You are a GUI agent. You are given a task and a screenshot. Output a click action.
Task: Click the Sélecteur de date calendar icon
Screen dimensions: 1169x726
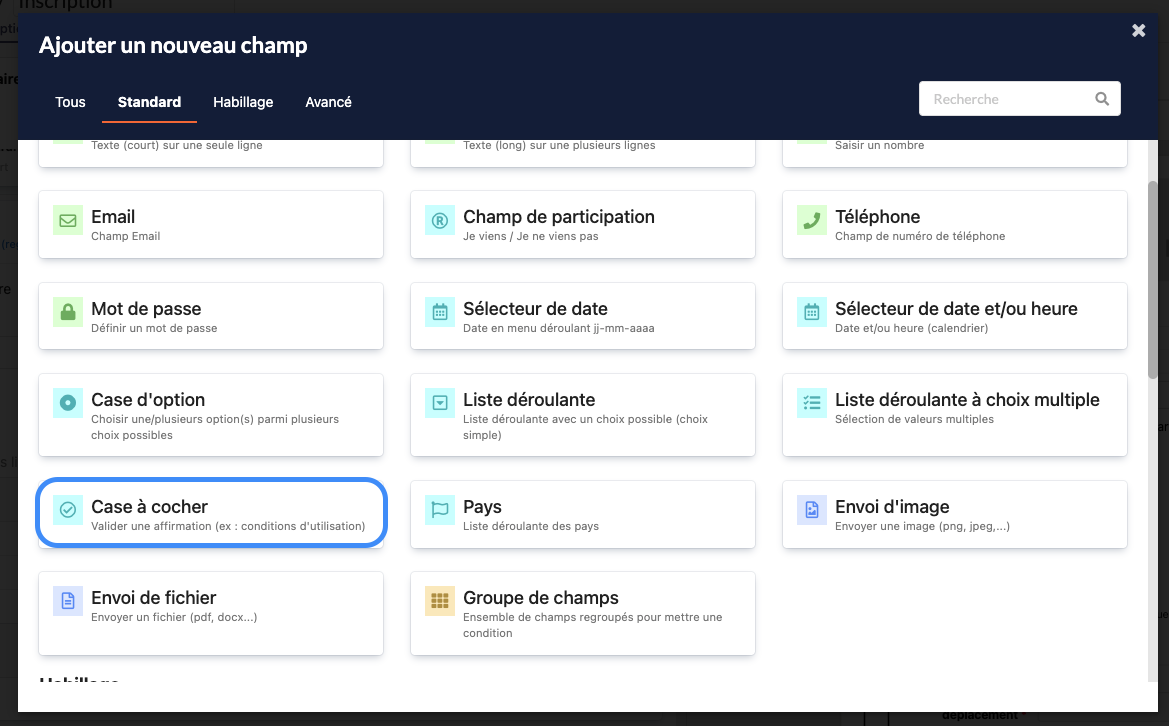(x=440, y=312)
